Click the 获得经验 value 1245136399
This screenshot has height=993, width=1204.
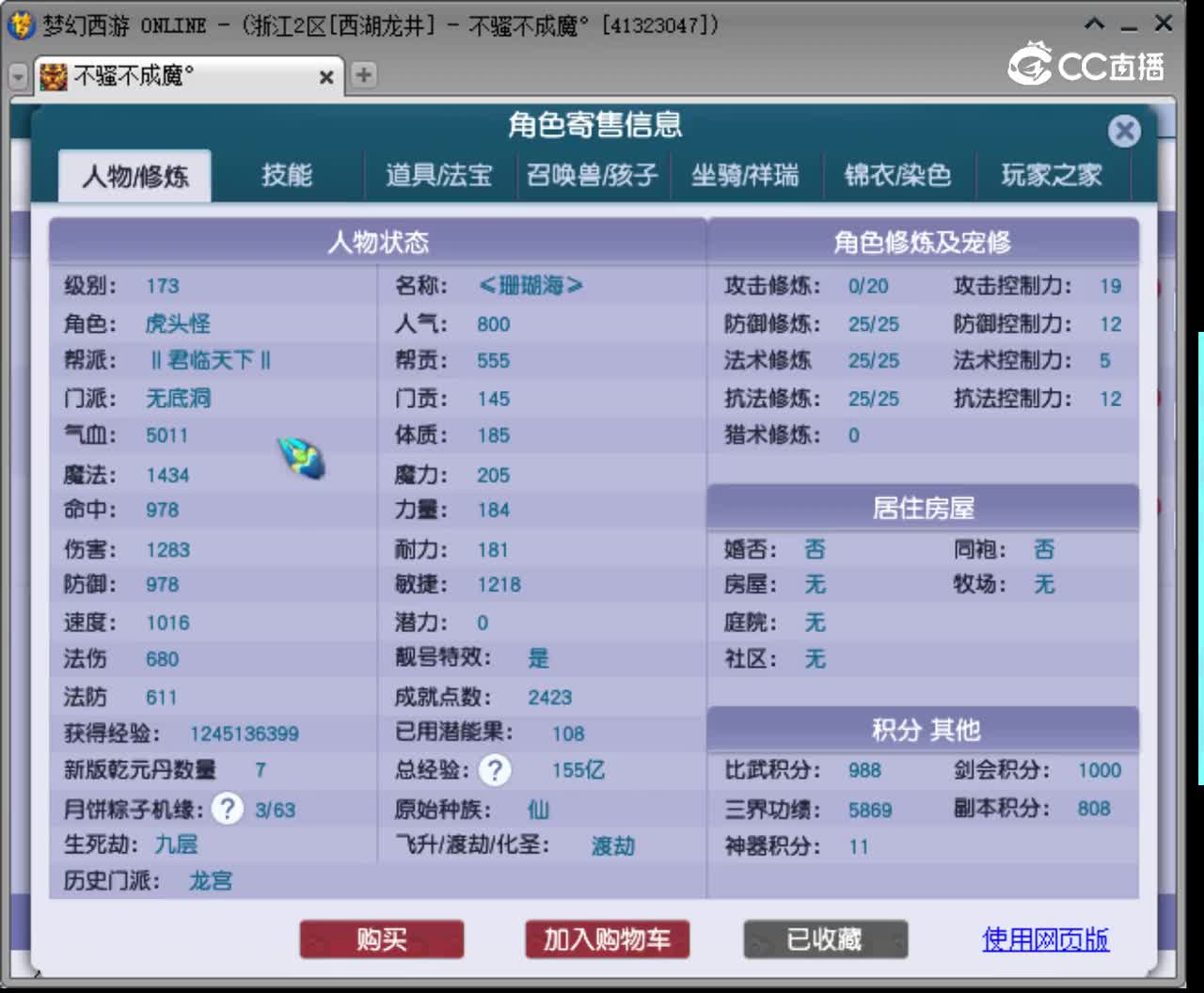[x=245, y=733]
